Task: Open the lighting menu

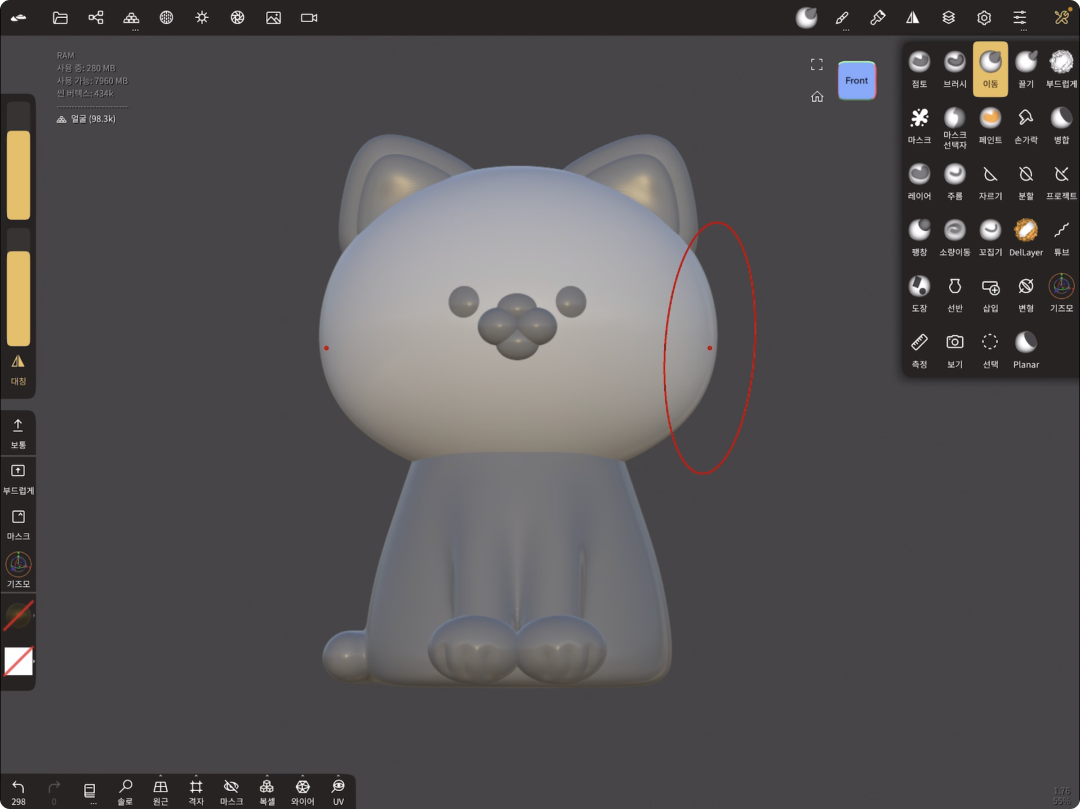Action: [202, 17]
